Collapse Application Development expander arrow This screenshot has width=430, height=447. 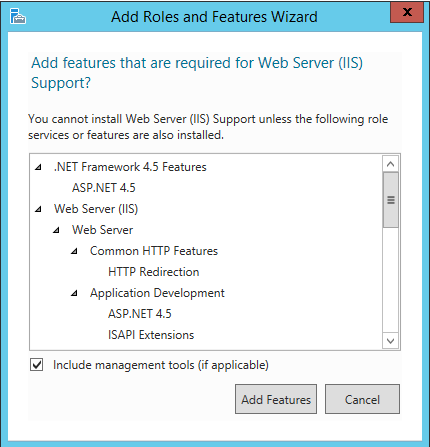click(x=74, y=293)
